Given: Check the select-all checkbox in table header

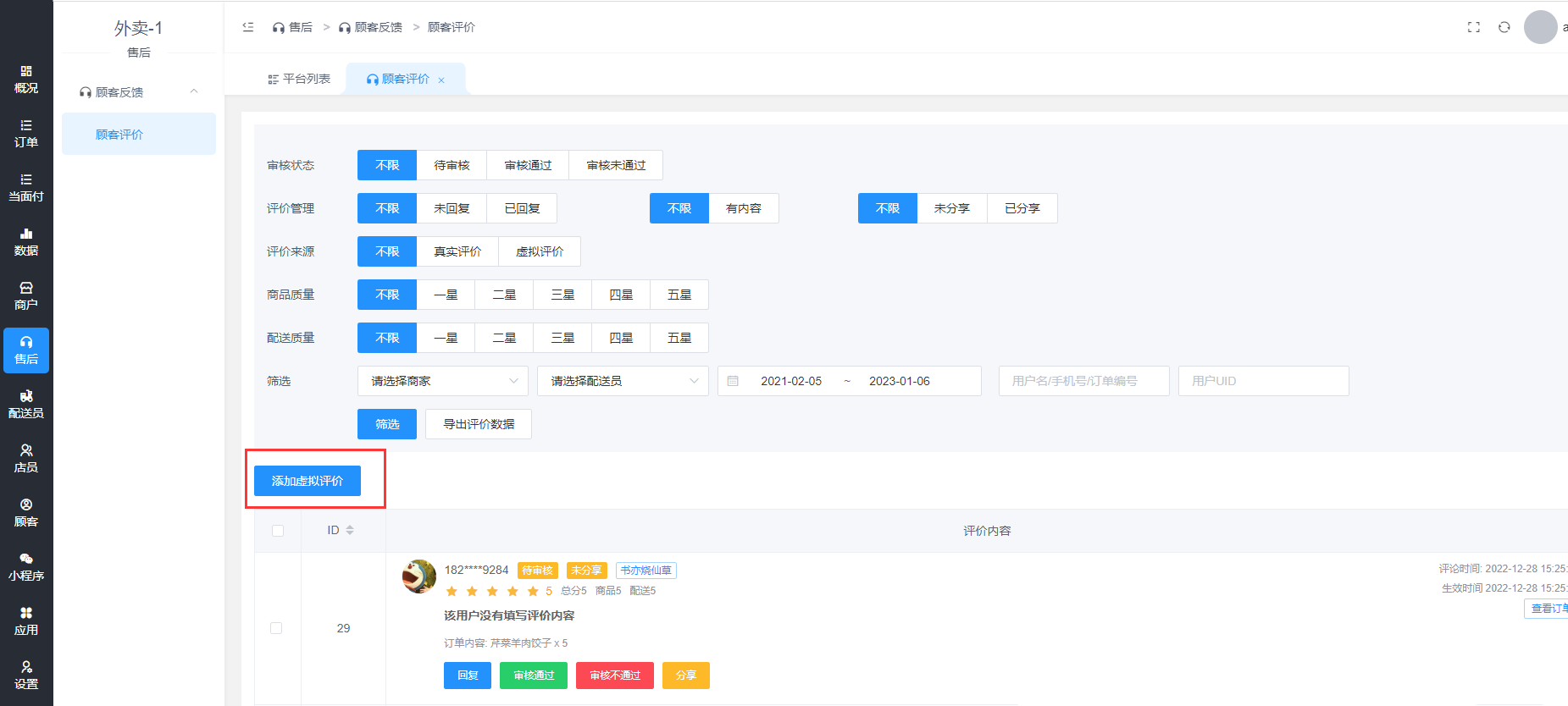Looking at the screenshot, I should [278, 531].
